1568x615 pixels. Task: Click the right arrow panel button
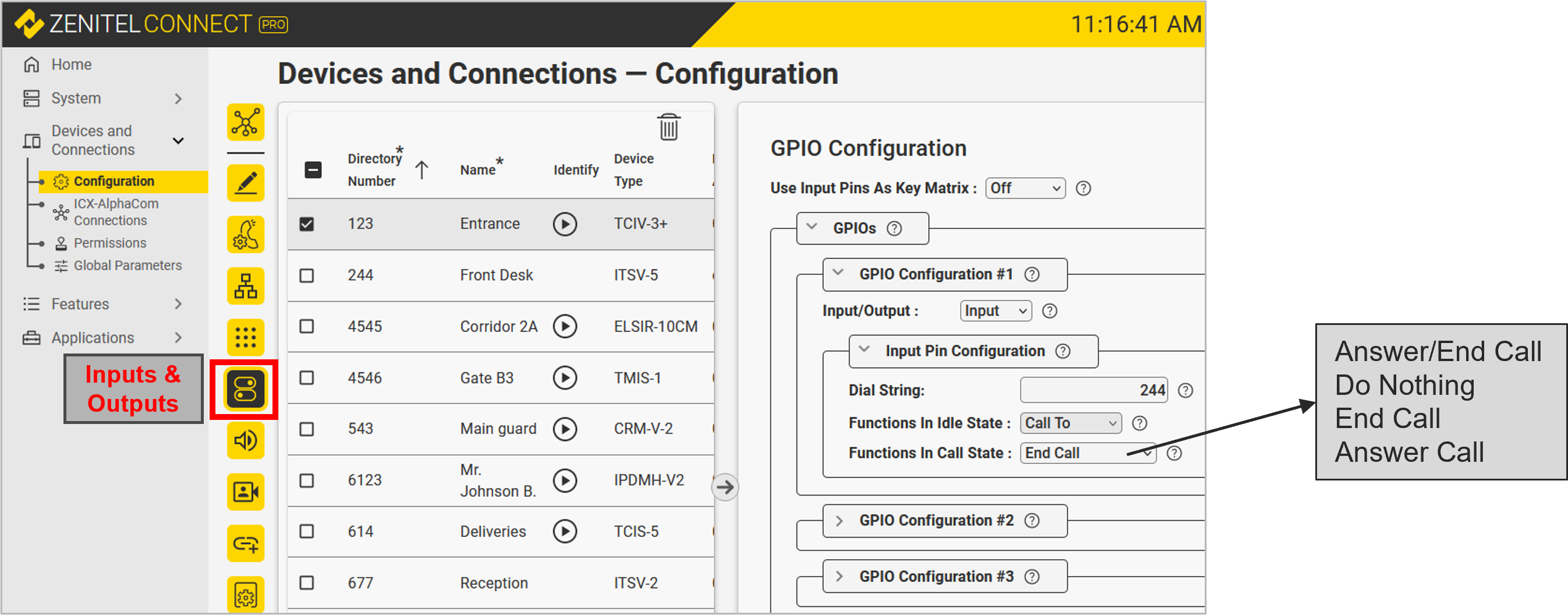pyautogui.click(x=724, y=487)
